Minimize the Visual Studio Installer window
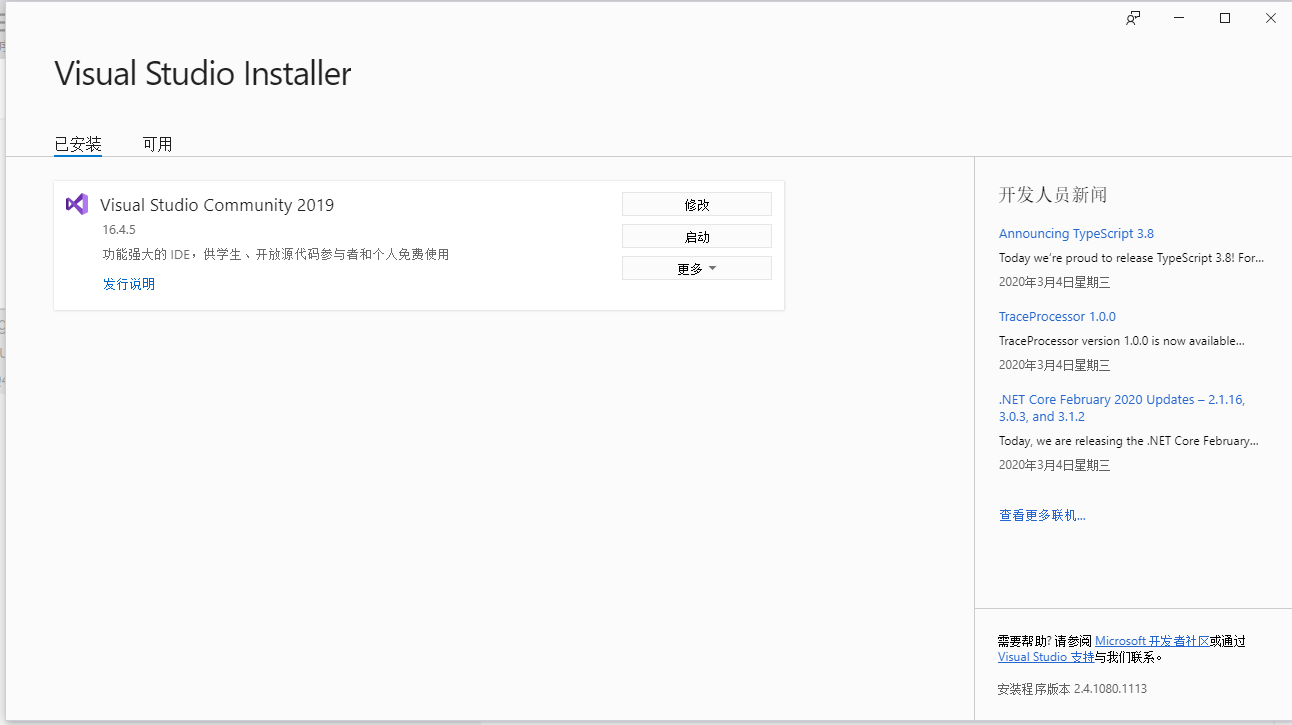The height and width of the screenshot is (725, 1292). (x=1178, y=17)
